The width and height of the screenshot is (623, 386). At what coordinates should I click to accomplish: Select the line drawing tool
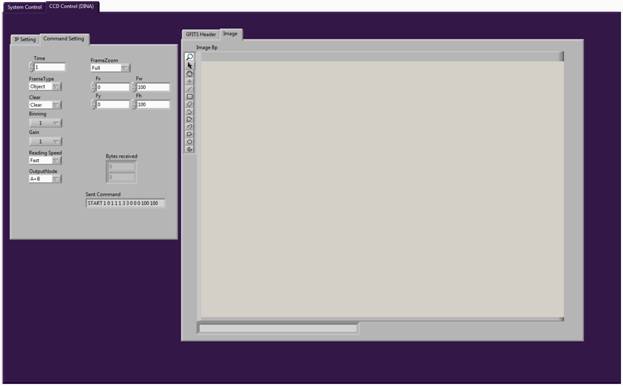190,89
